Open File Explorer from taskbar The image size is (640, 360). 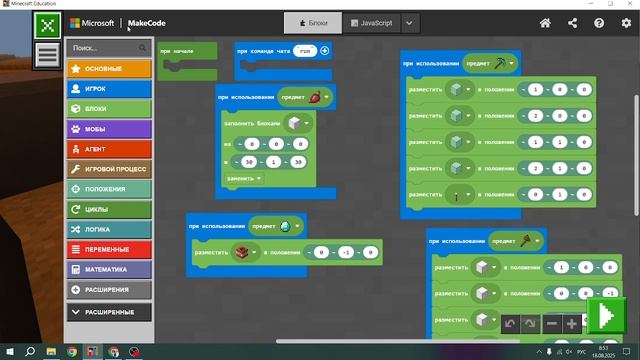click(51, 351)
